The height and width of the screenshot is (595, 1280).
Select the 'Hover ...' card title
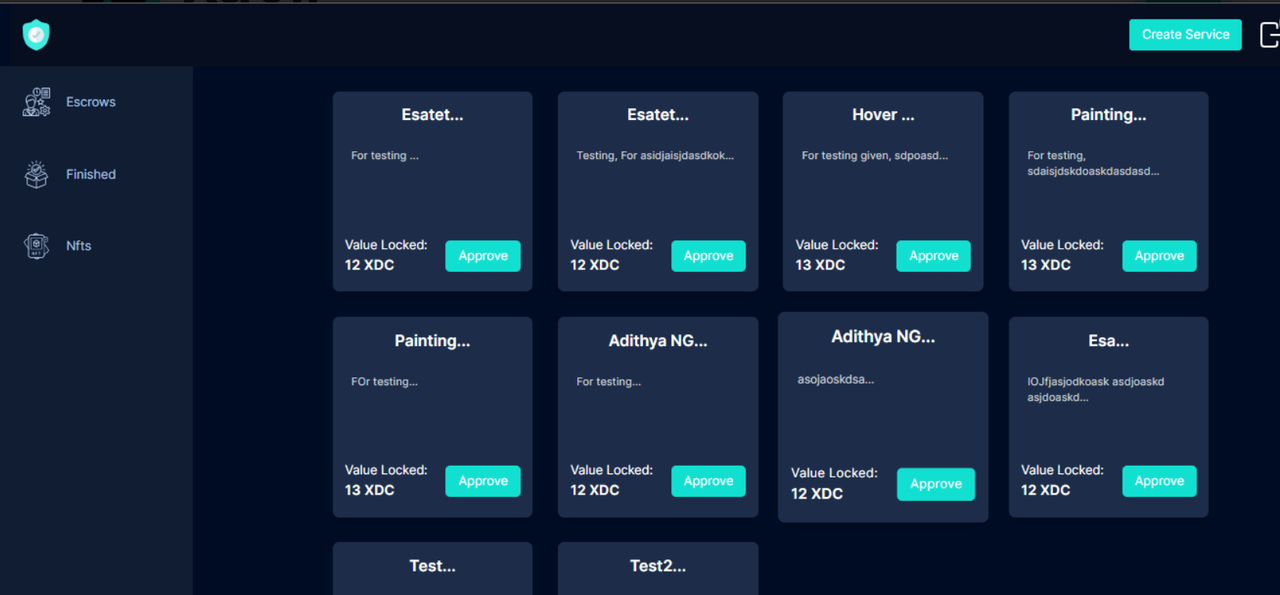tap(883, 115)
